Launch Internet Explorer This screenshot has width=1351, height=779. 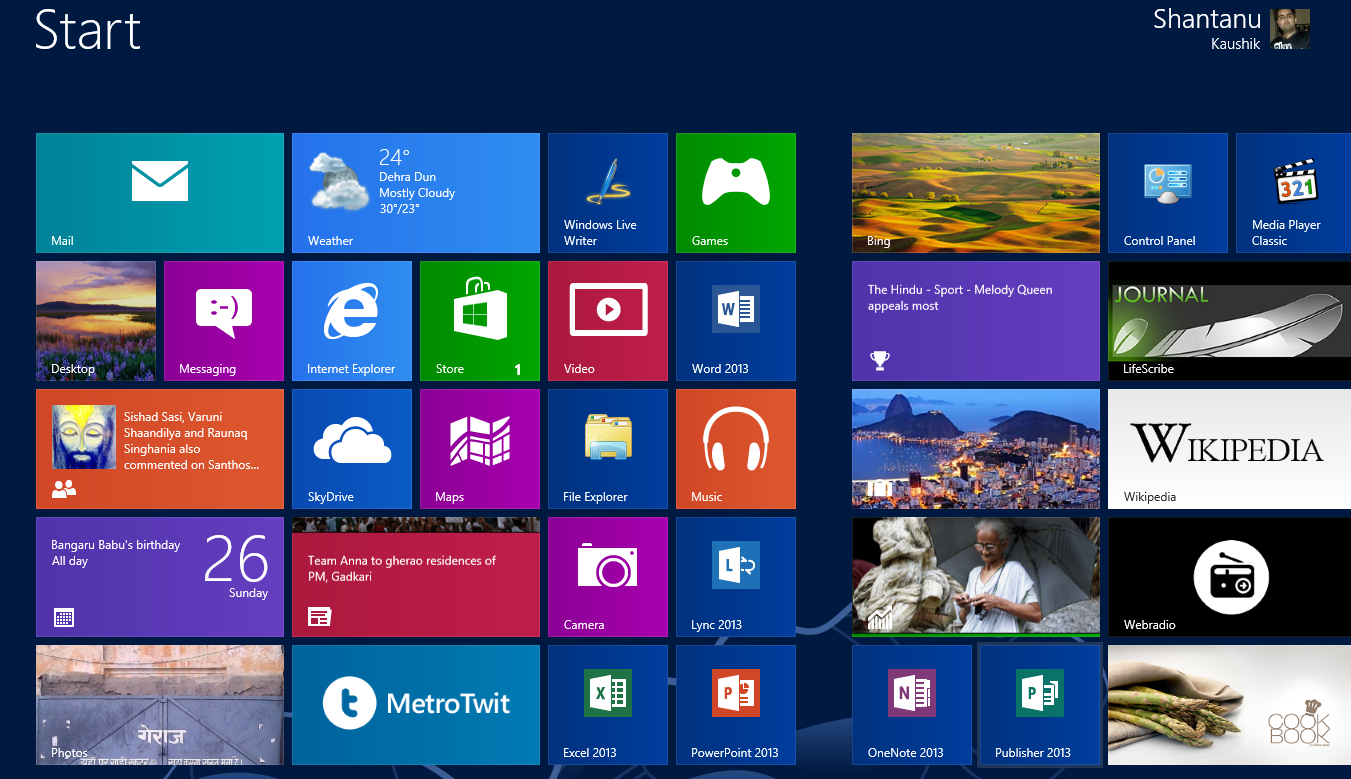pyautogui.click(x=352, y=321)
